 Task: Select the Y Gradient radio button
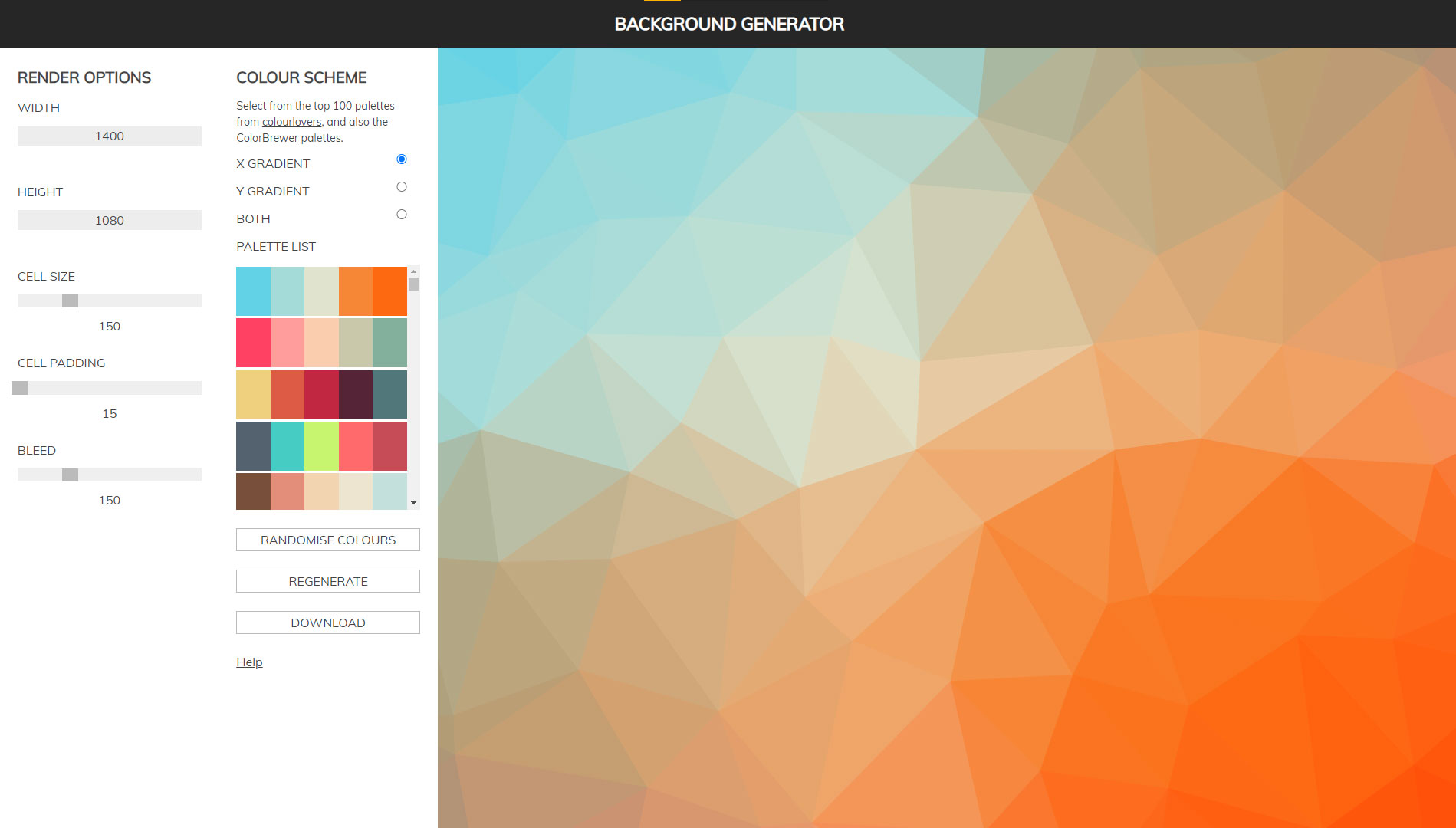(x=402, y=186)
